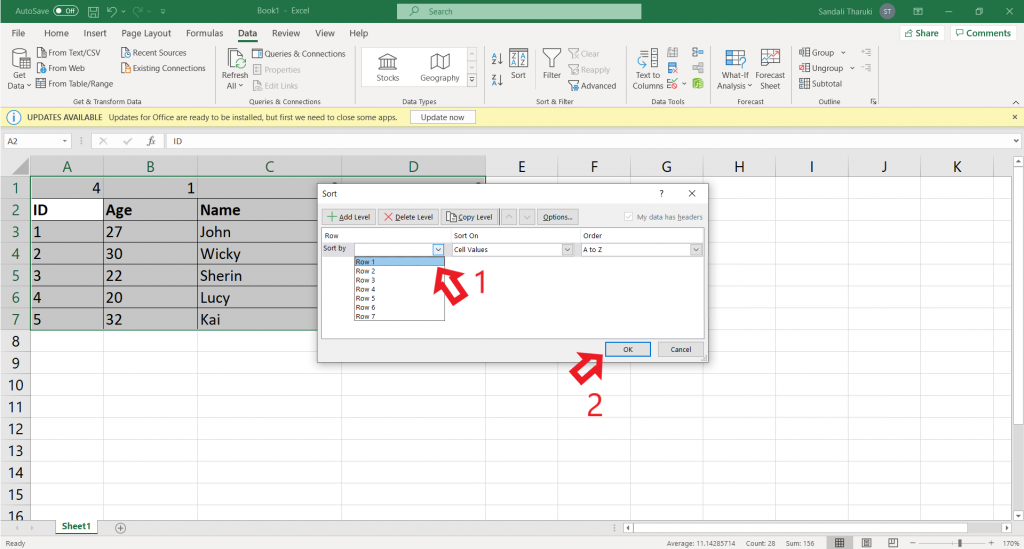Import data From Table/Range

coord(74,84)
